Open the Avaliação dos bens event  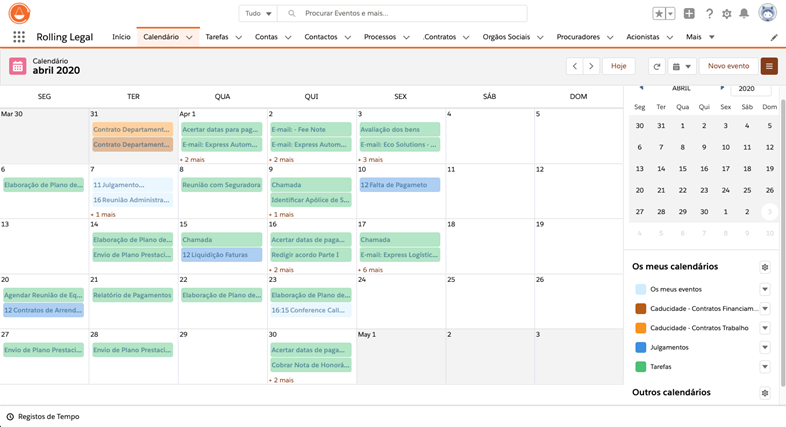tap(400, 129)
